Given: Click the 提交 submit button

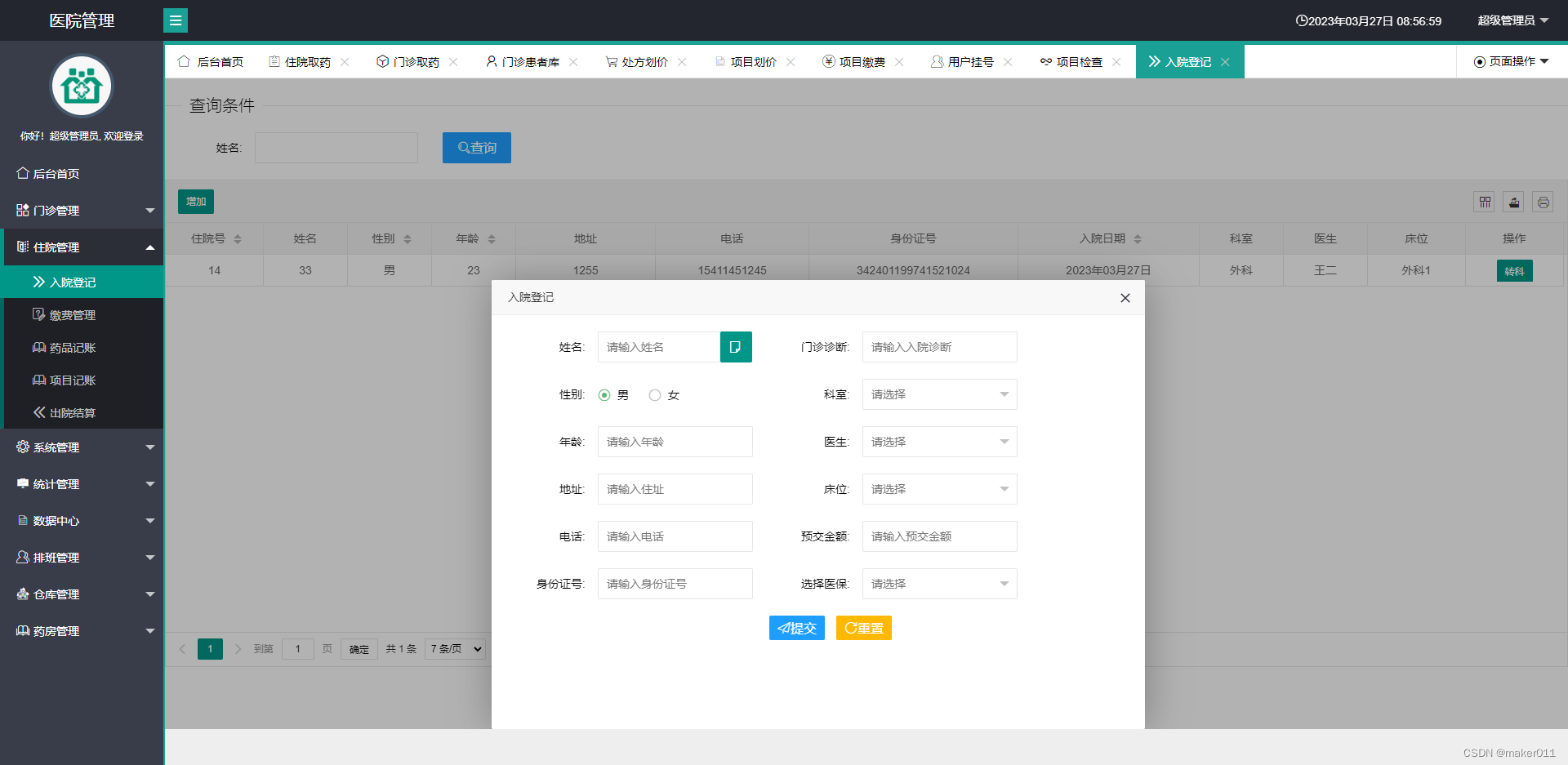Looking at the screenshot, I should click(797, 628).
